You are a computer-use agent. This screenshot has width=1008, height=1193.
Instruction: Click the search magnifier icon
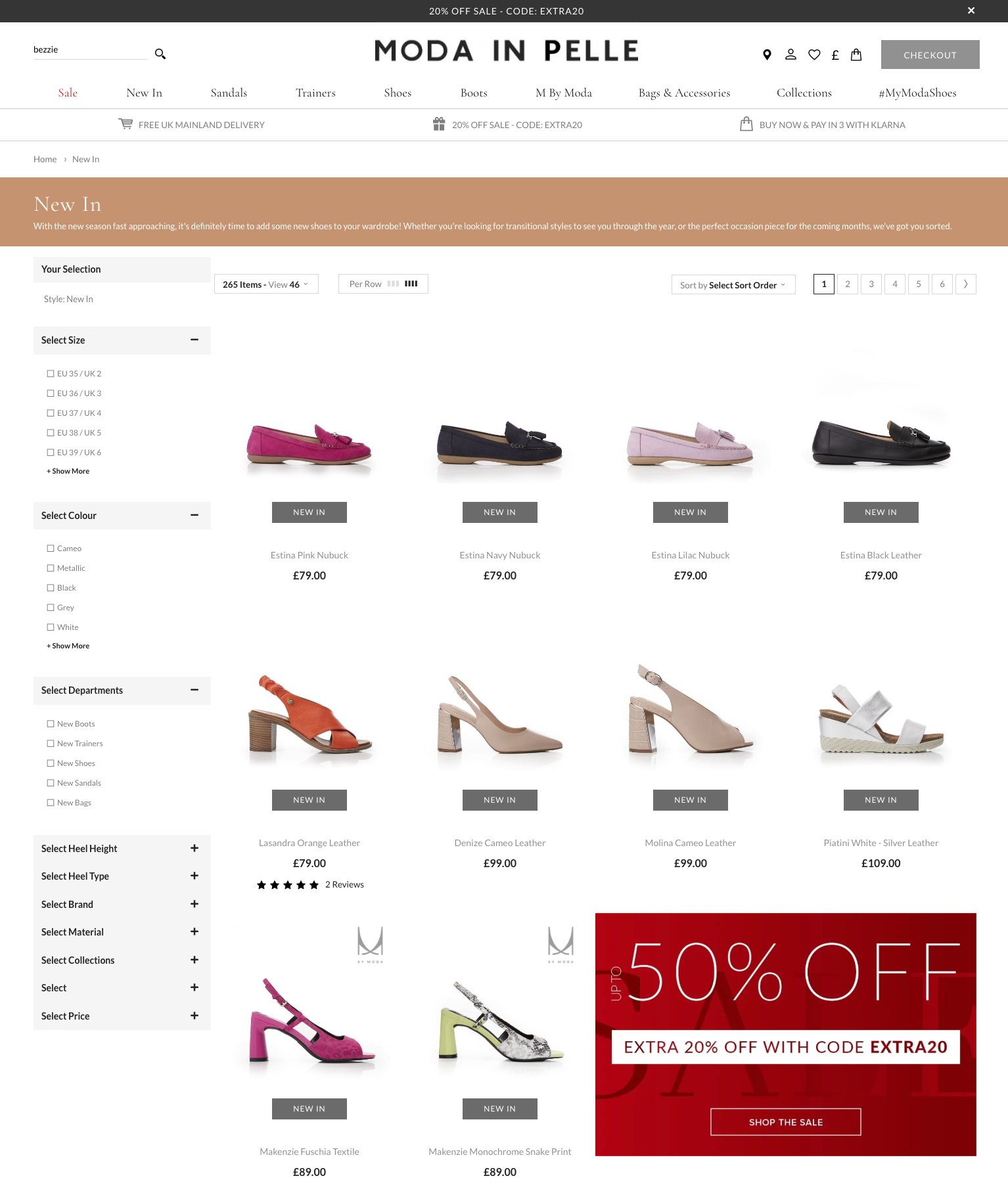click(x=160, y=54)
